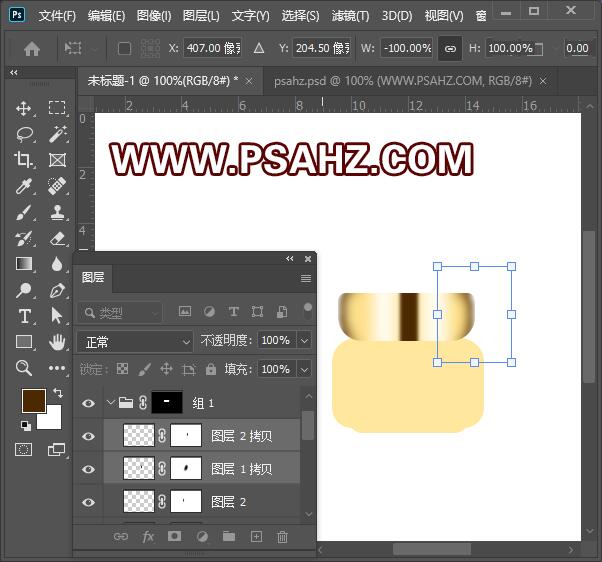602x562 pixels.
Task: Toggle the reference point checkbox
Action: (x=124, y=49)
